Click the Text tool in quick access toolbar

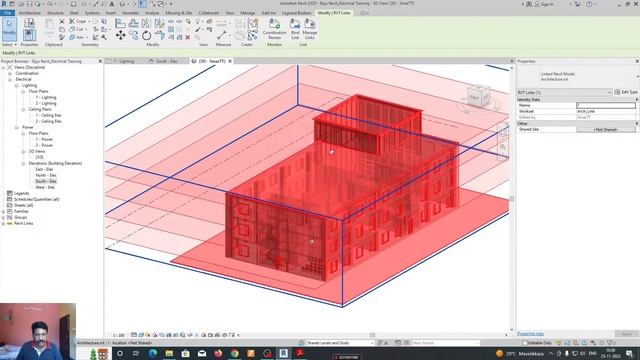[112, 4]
